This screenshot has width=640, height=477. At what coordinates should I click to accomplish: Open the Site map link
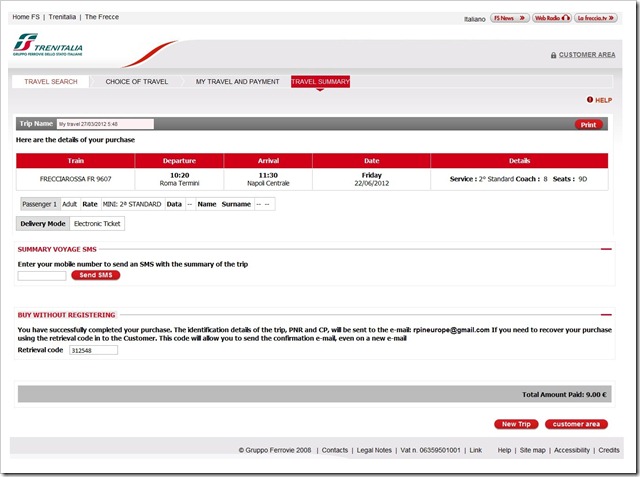(x=532, y=450)
